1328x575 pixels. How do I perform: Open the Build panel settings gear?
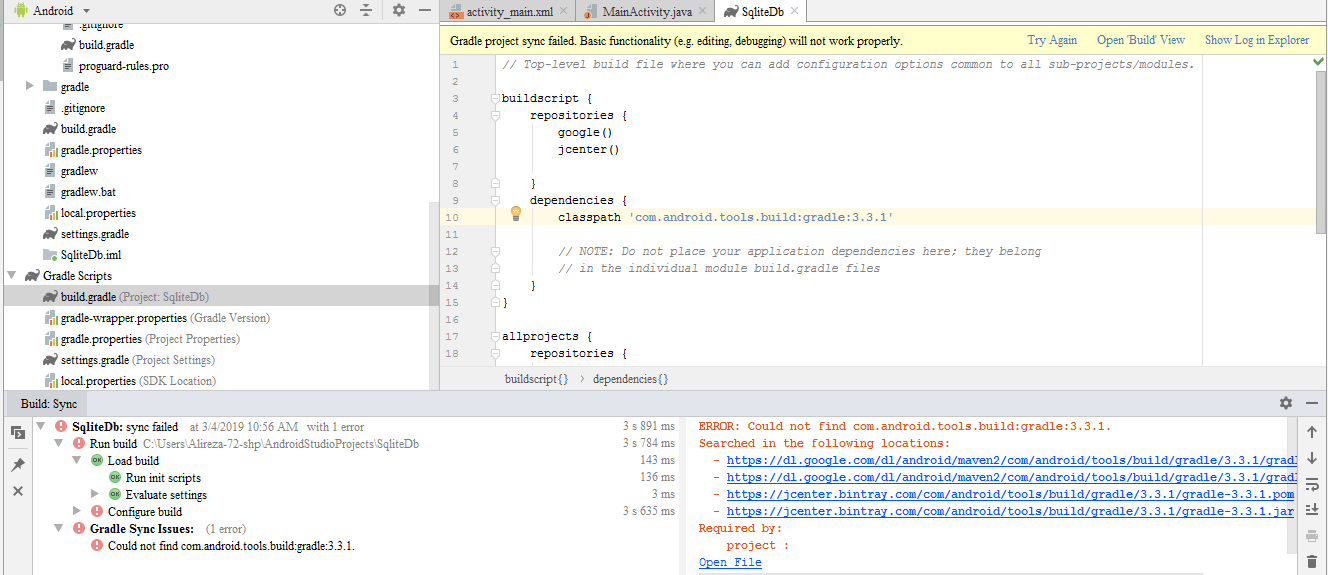(x=1286, y=403)
